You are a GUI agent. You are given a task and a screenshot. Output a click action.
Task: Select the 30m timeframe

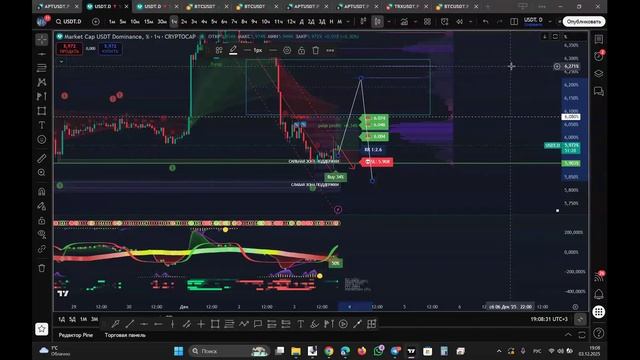(162, 21)
